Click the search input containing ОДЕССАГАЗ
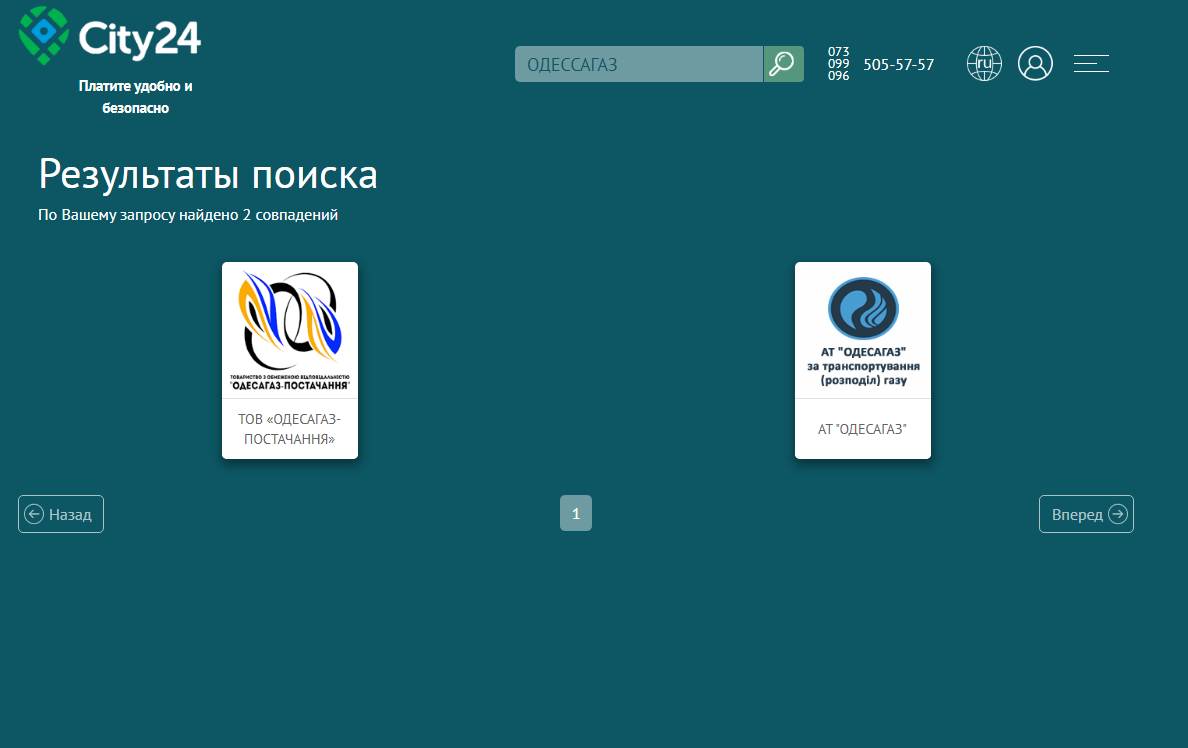The height and width of the screenshot is (748, 1188). click(638, 63)
